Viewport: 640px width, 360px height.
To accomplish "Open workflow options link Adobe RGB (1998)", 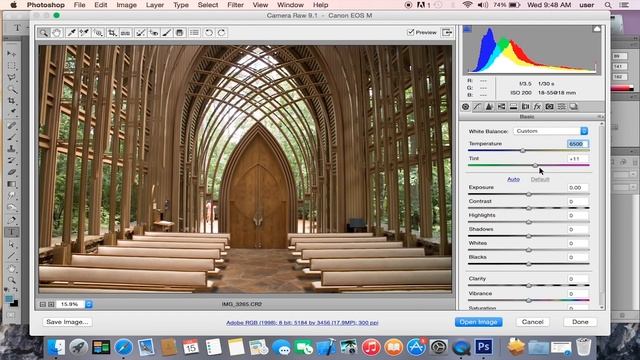I will tap(302, 322).
